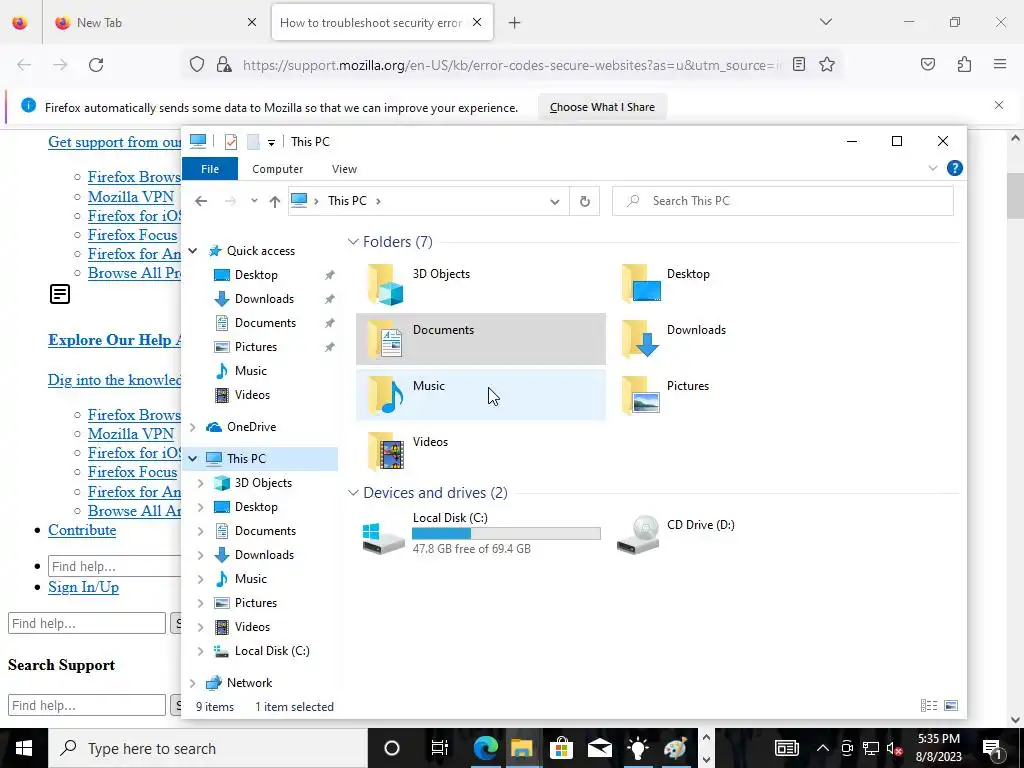Click the Properties quick access toolbar icon
Image resolution: width=1024 pixels, height=768 pixels.
pos(231,142)
